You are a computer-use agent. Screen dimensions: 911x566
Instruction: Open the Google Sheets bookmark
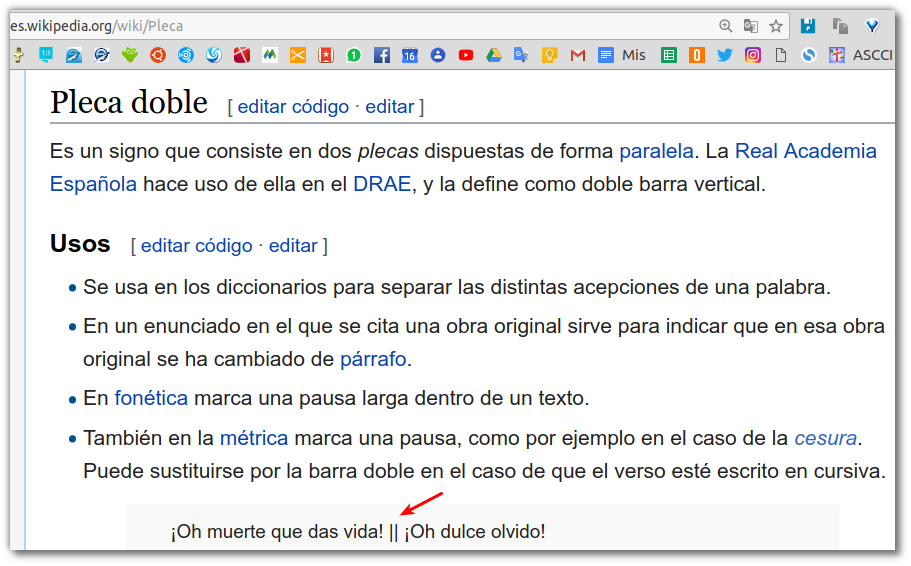point(669,55)
